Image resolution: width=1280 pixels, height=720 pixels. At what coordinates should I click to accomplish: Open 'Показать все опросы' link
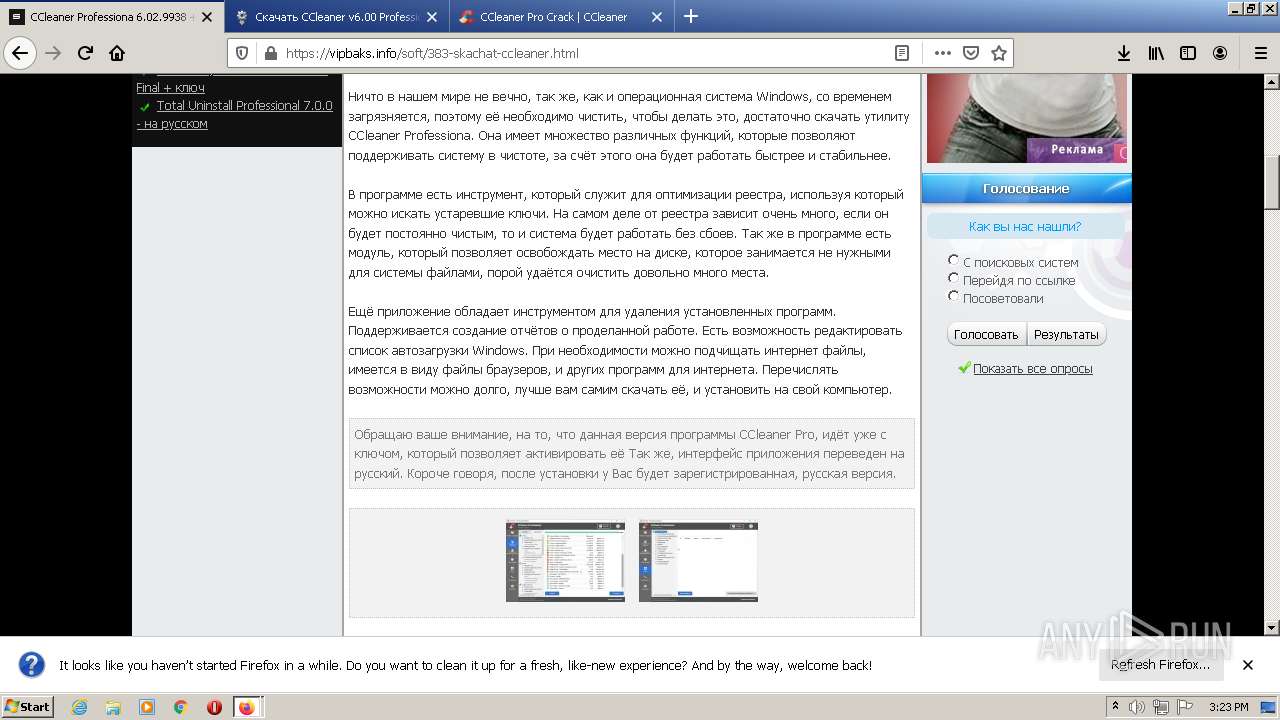pyautogui.click(x=1032, y=368)
